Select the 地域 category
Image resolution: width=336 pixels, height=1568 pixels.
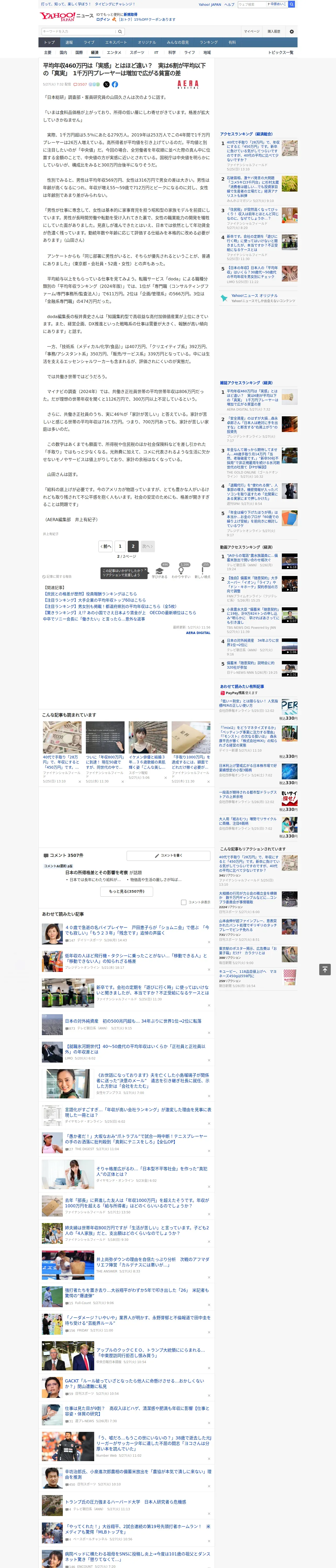[x=207, y=52]
